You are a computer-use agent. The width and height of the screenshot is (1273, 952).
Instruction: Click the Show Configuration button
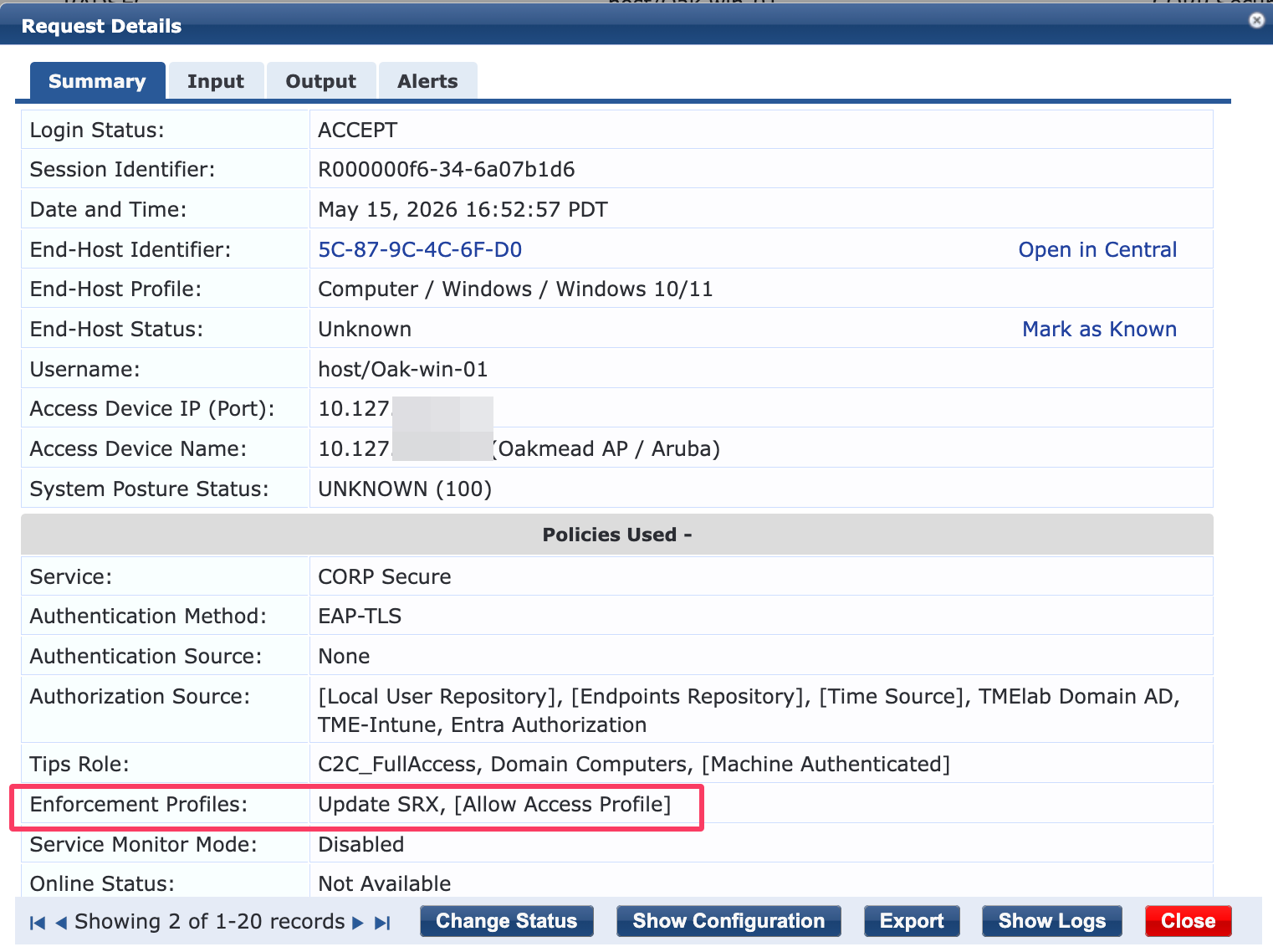(729, 921)
